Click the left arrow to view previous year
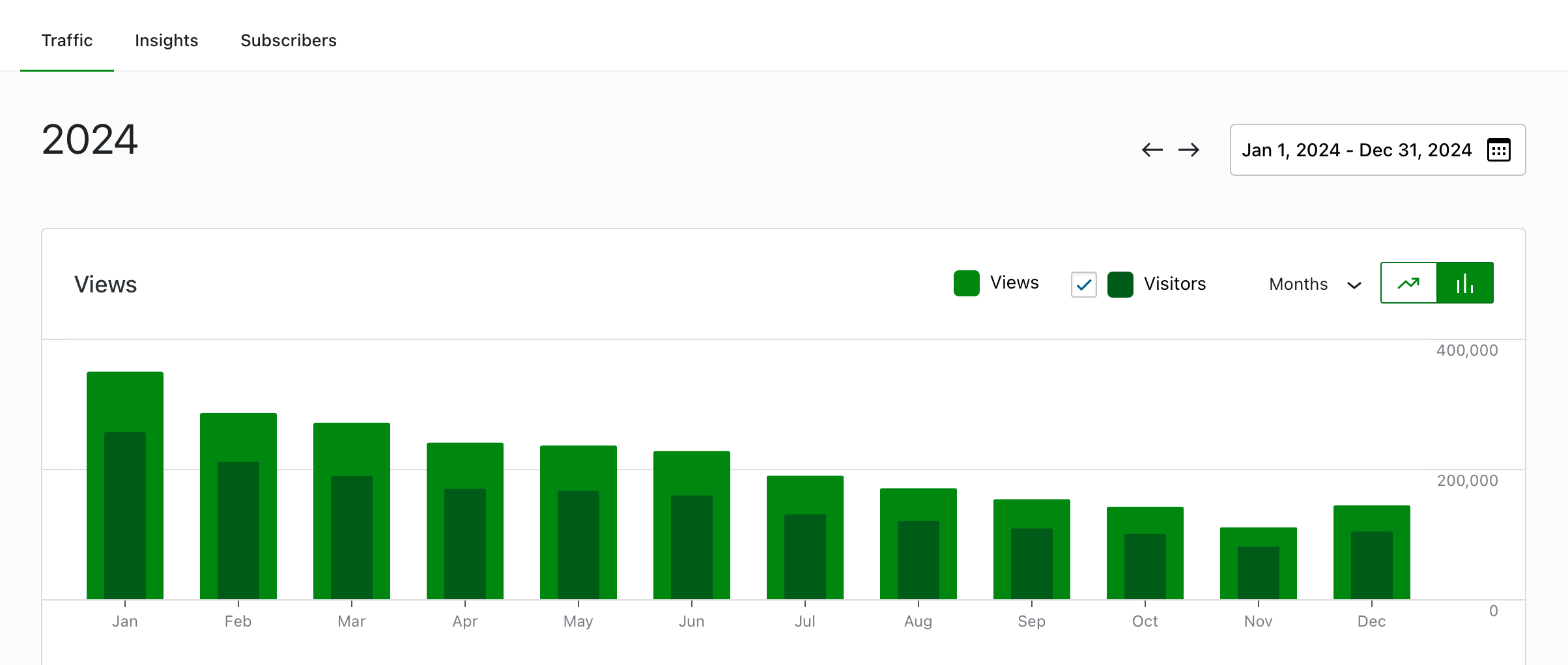Viewport: 1568px width, 665px height. [x=1153, y=150]
